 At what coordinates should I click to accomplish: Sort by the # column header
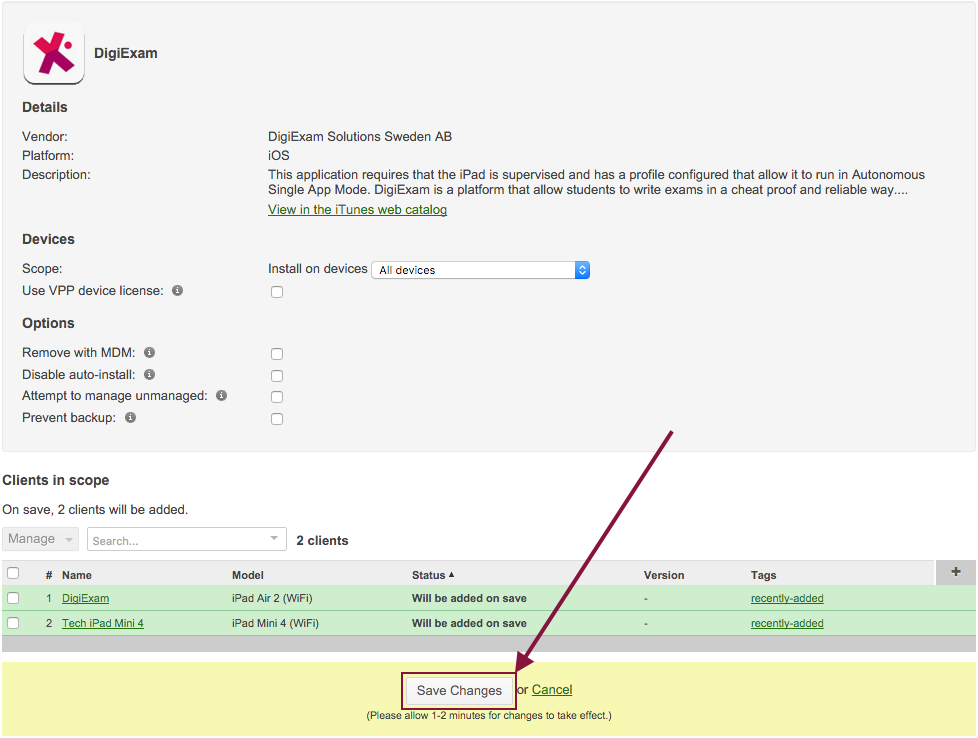(49, 575)
